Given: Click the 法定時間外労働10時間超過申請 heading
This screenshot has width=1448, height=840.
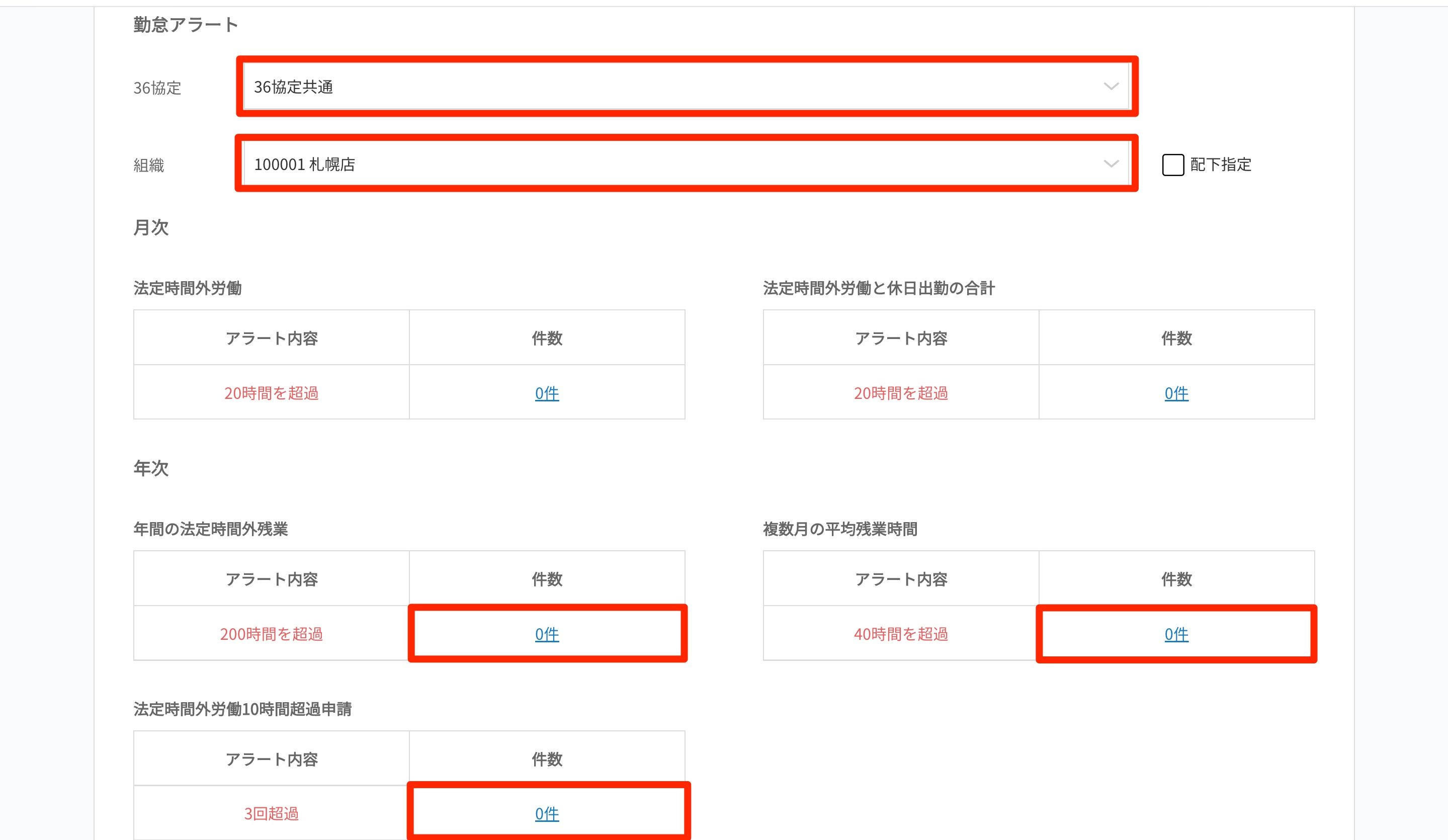Looking at the screenshot, I should 242,709.
